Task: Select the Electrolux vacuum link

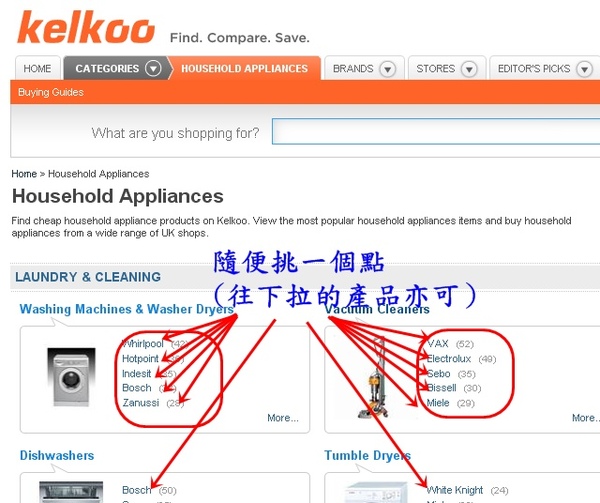Action: click(x=449, y=359)
